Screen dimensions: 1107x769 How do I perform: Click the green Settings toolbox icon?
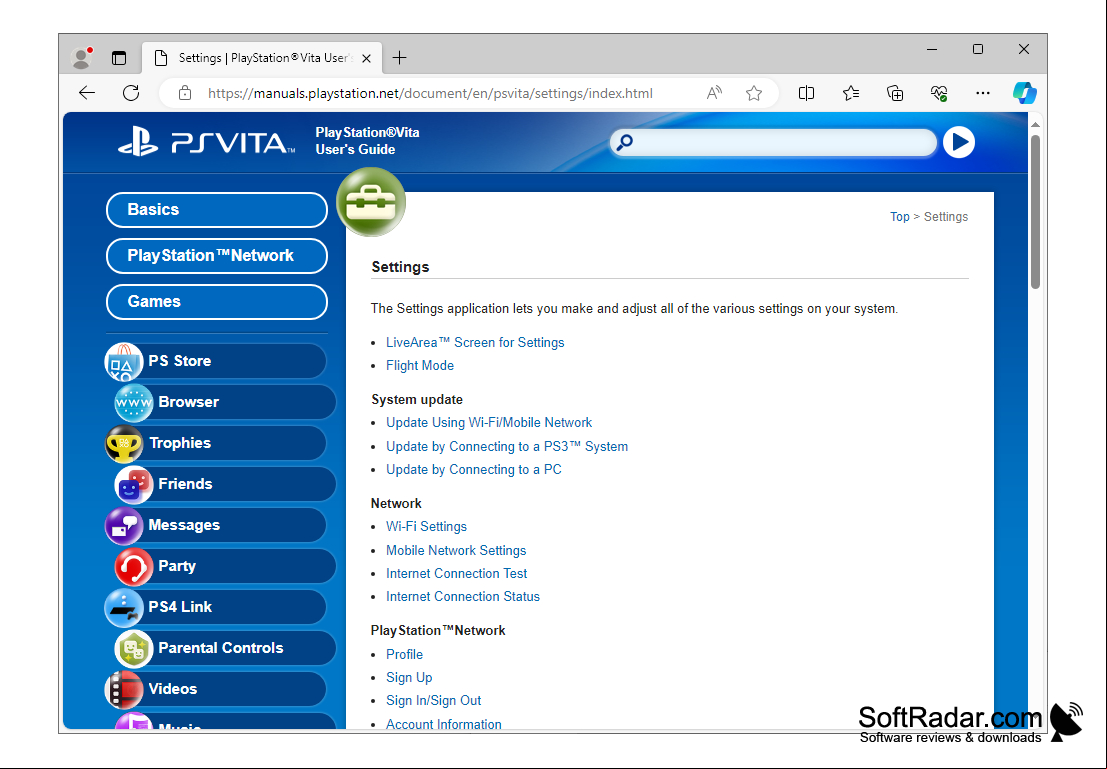point(371,202)
